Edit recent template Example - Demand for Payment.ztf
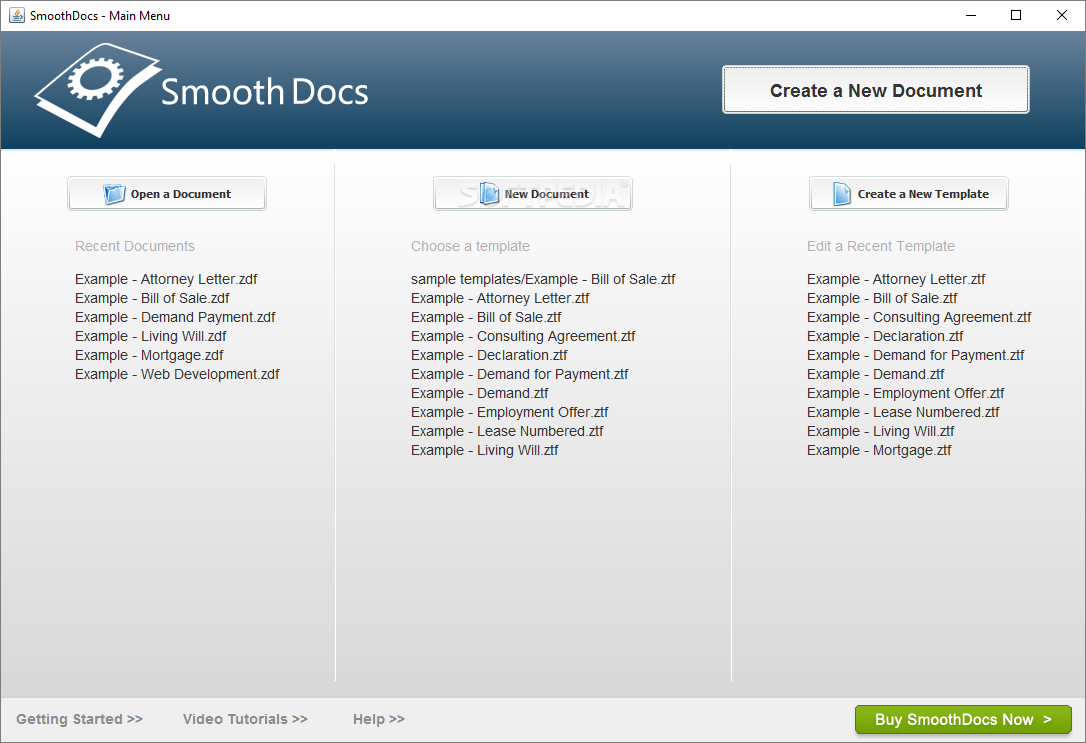1086x743 pixels. click(916, 355)
